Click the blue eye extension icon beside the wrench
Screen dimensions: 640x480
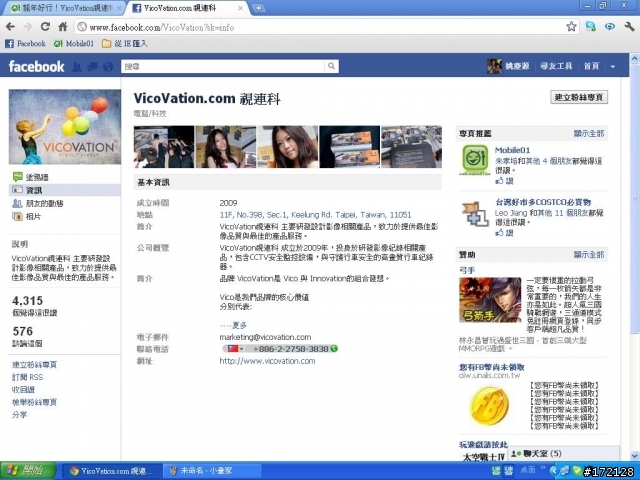610,27
